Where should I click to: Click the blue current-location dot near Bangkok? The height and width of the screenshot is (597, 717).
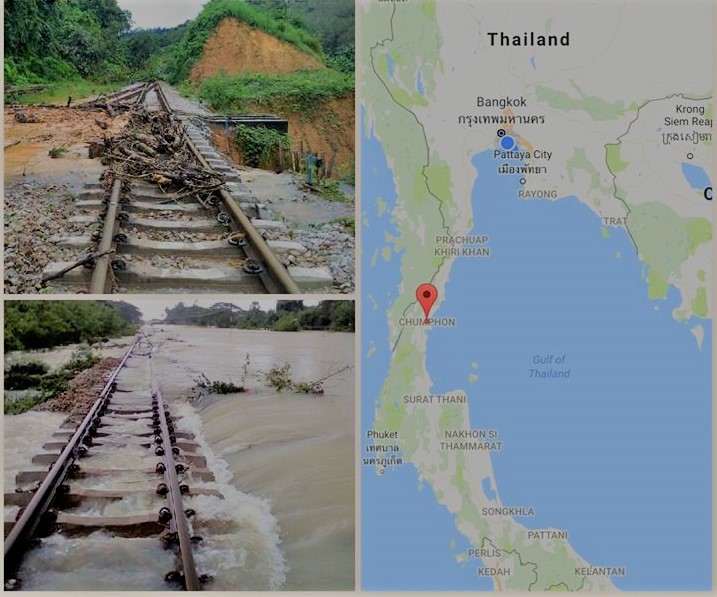point(507,143)
